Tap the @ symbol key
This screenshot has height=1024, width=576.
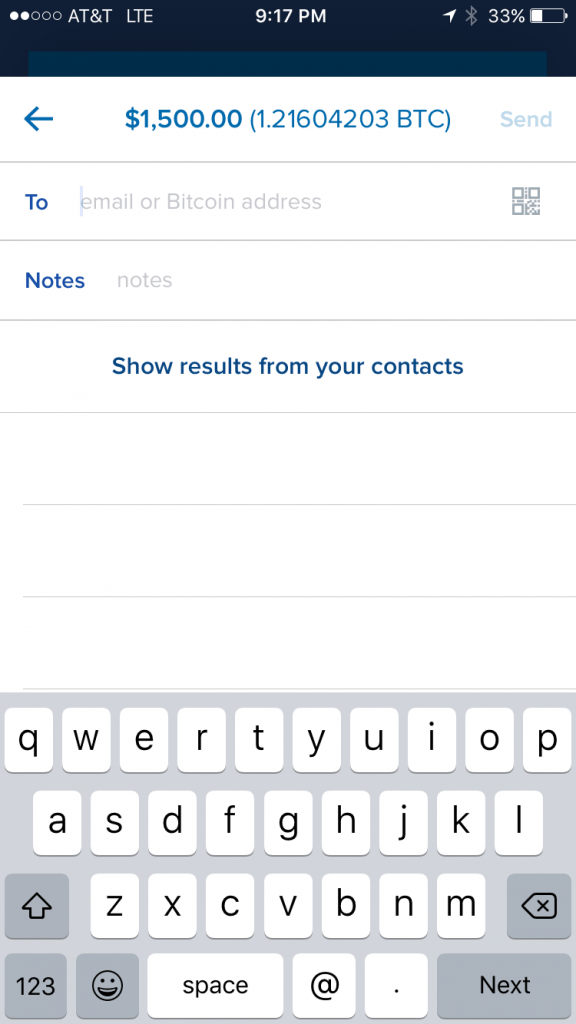[x=324, y=985]
